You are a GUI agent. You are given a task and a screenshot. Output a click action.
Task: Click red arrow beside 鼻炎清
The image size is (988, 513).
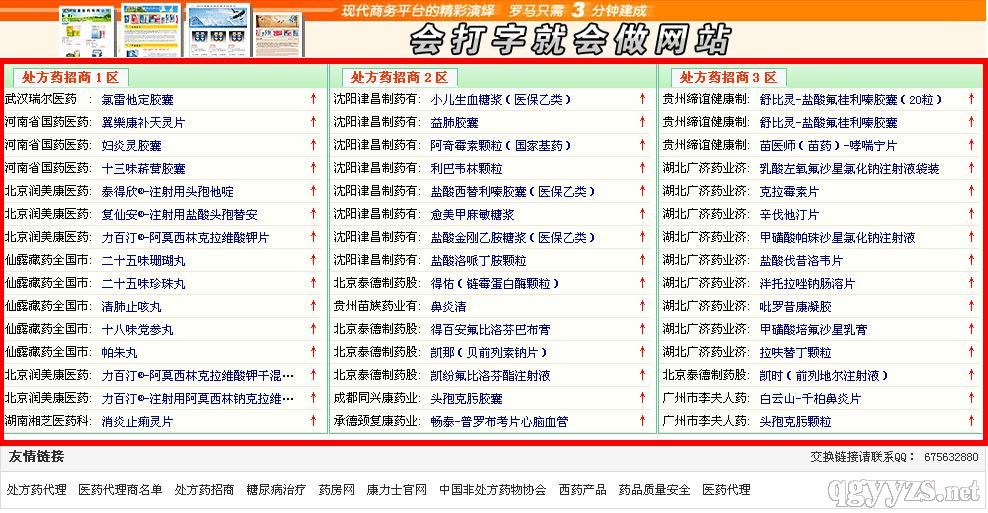(642, 306)
